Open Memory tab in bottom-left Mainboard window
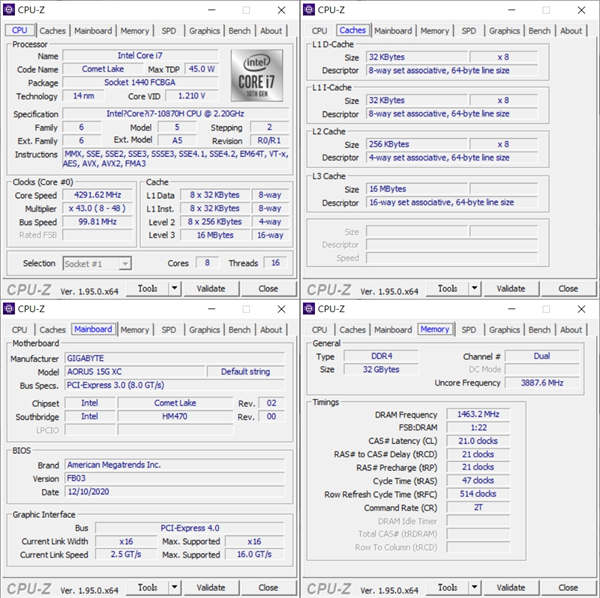Image resolution: width=600 pixels, height=598 pixels. 134,330
